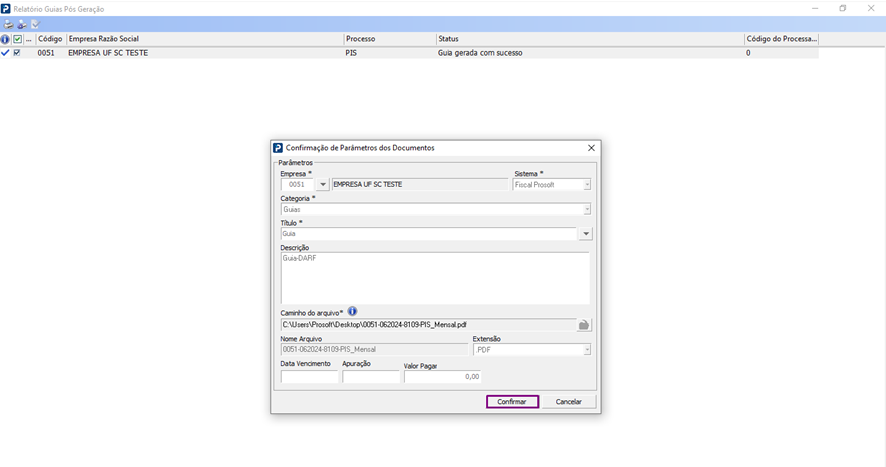Click the Caminho do arquivo path field
Viewport: 886px width, 467px height.
(428, 325)
